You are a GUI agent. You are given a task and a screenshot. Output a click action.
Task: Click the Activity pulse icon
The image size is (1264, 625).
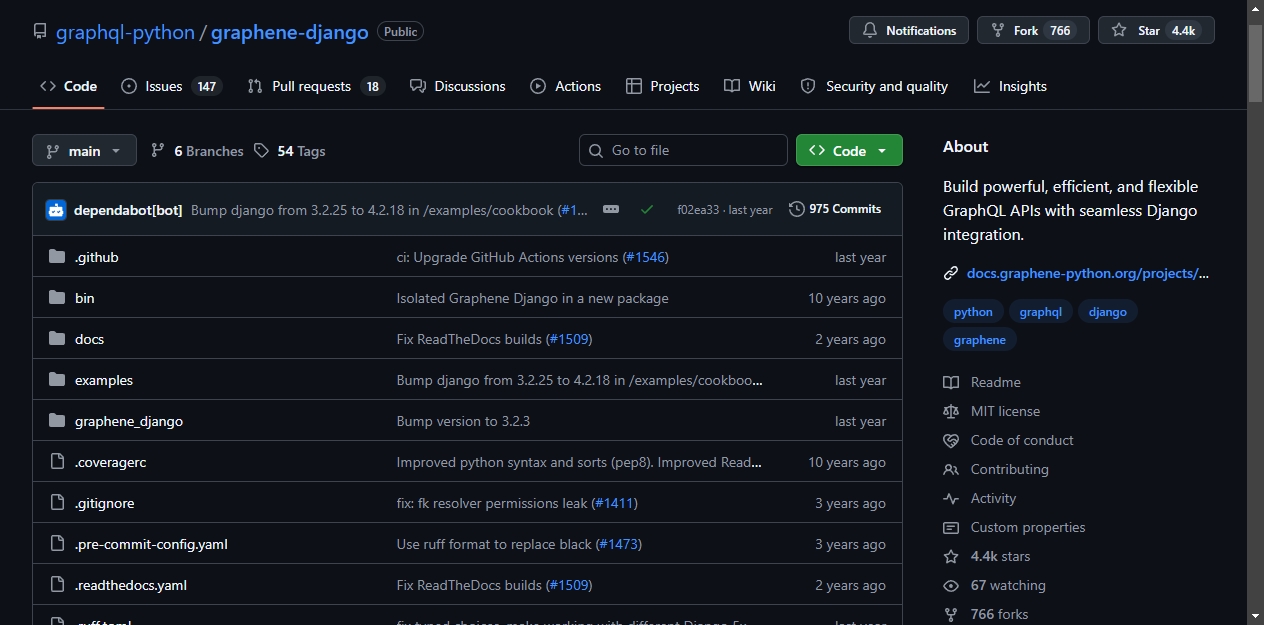951,498
